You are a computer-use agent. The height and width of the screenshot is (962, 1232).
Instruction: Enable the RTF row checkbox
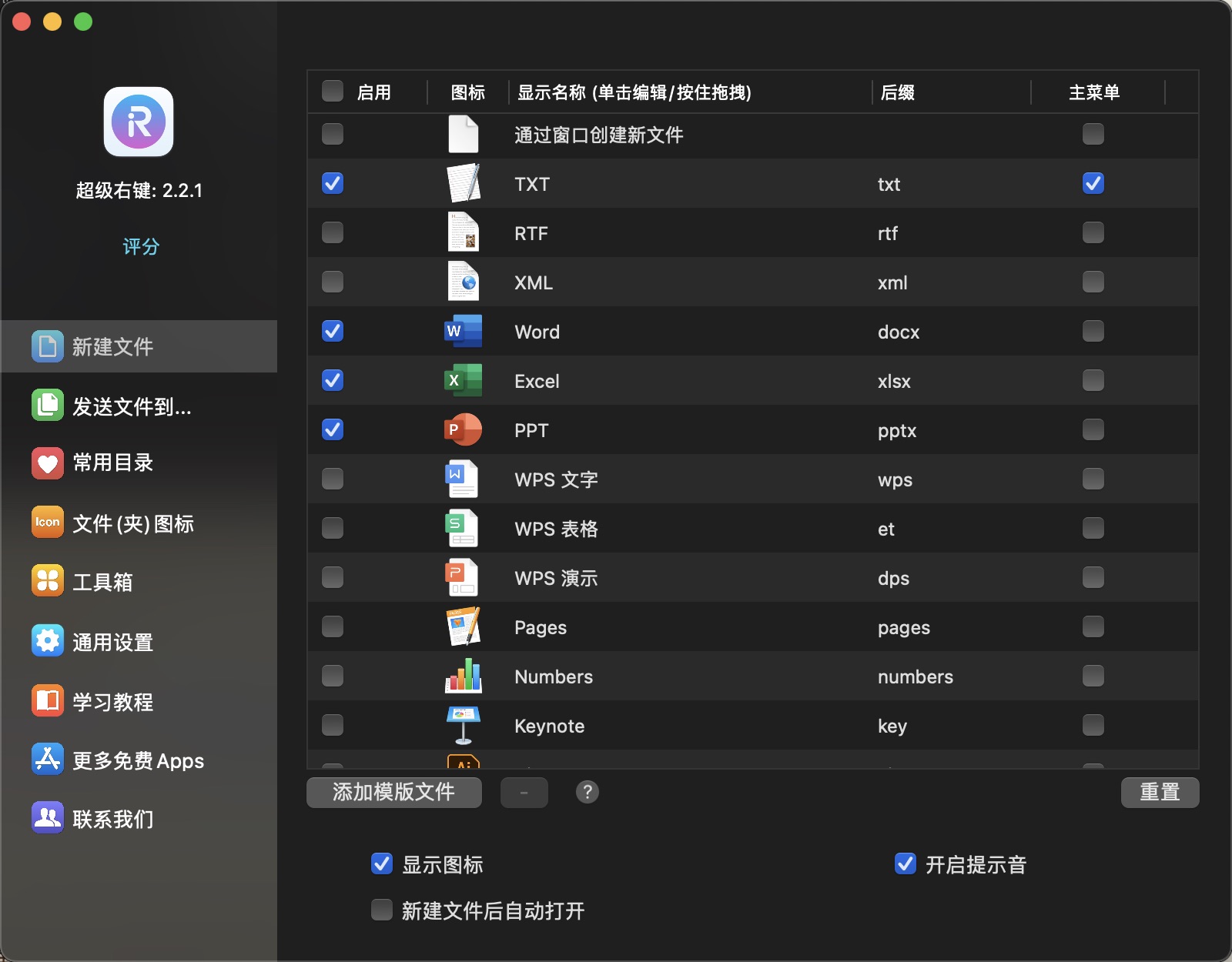pos(333,232)
